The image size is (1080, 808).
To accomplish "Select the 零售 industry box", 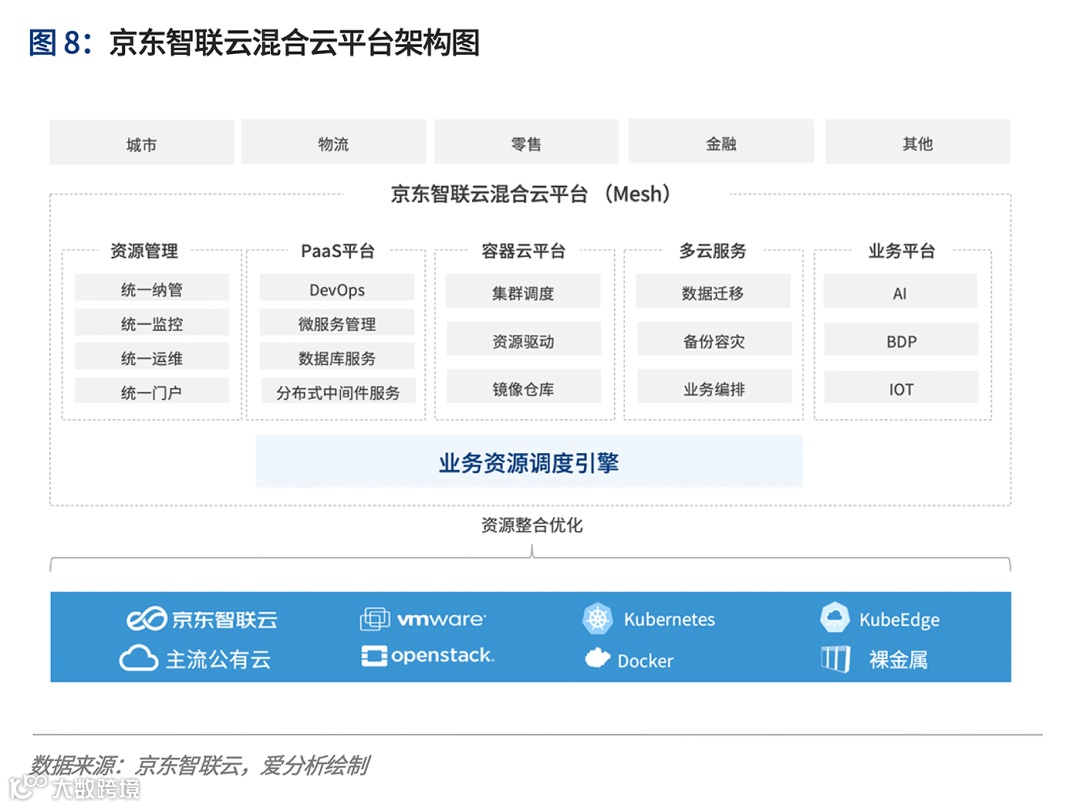I will tap(526, 142).
